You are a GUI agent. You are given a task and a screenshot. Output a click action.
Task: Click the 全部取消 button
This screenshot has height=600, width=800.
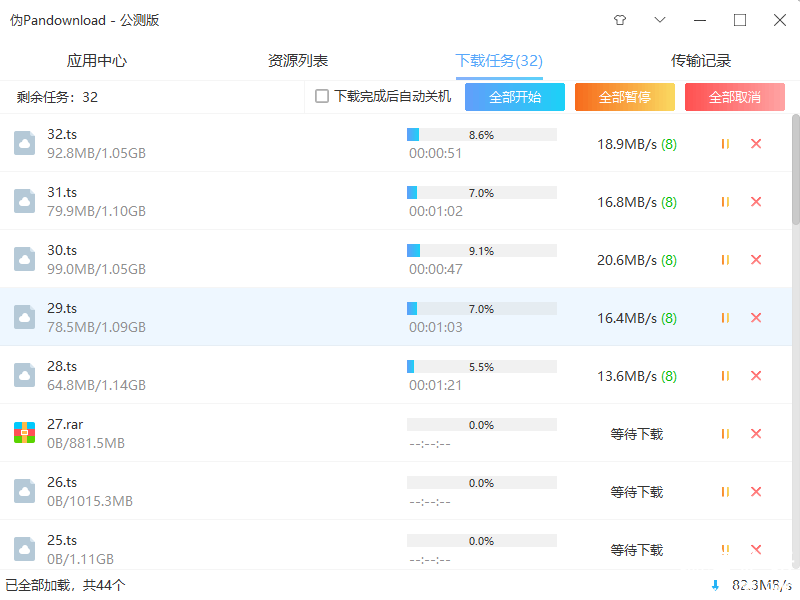735,97
